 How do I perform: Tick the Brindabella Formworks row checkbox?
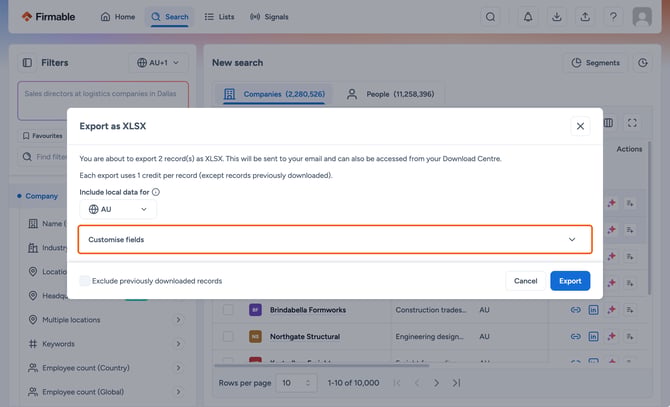(x=228, y=310)
